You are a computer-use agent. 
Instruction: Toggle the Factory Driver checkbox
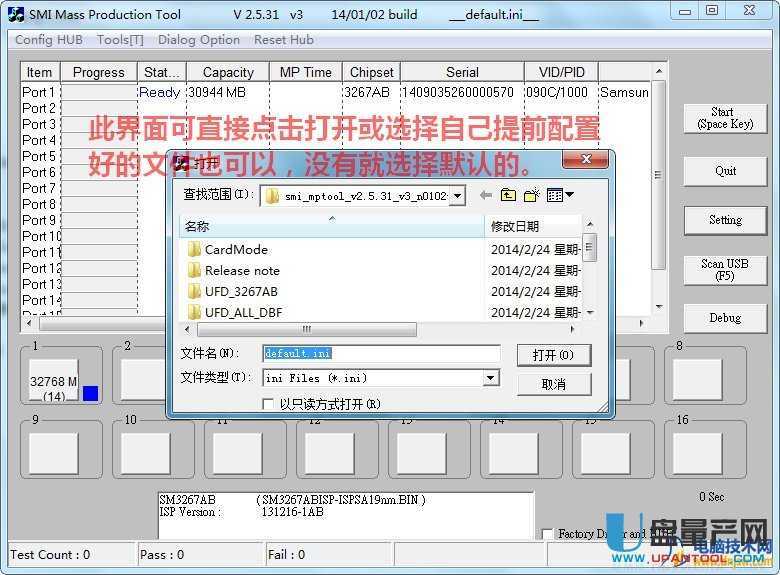tap(547, 534)
